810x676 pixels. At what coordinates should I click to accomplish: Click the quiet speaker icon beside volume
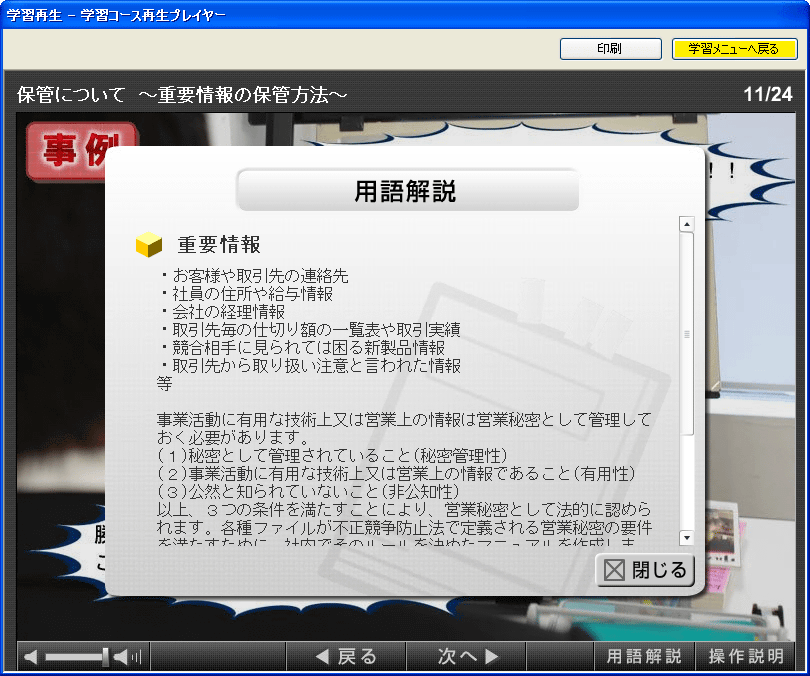coord(30,657)
